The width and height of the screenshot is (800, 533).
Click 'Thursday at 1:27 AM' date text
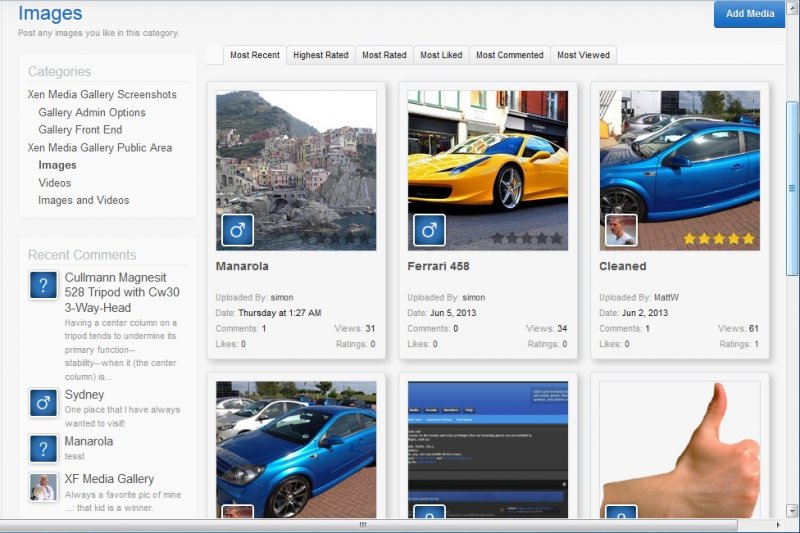coord(280,313)
